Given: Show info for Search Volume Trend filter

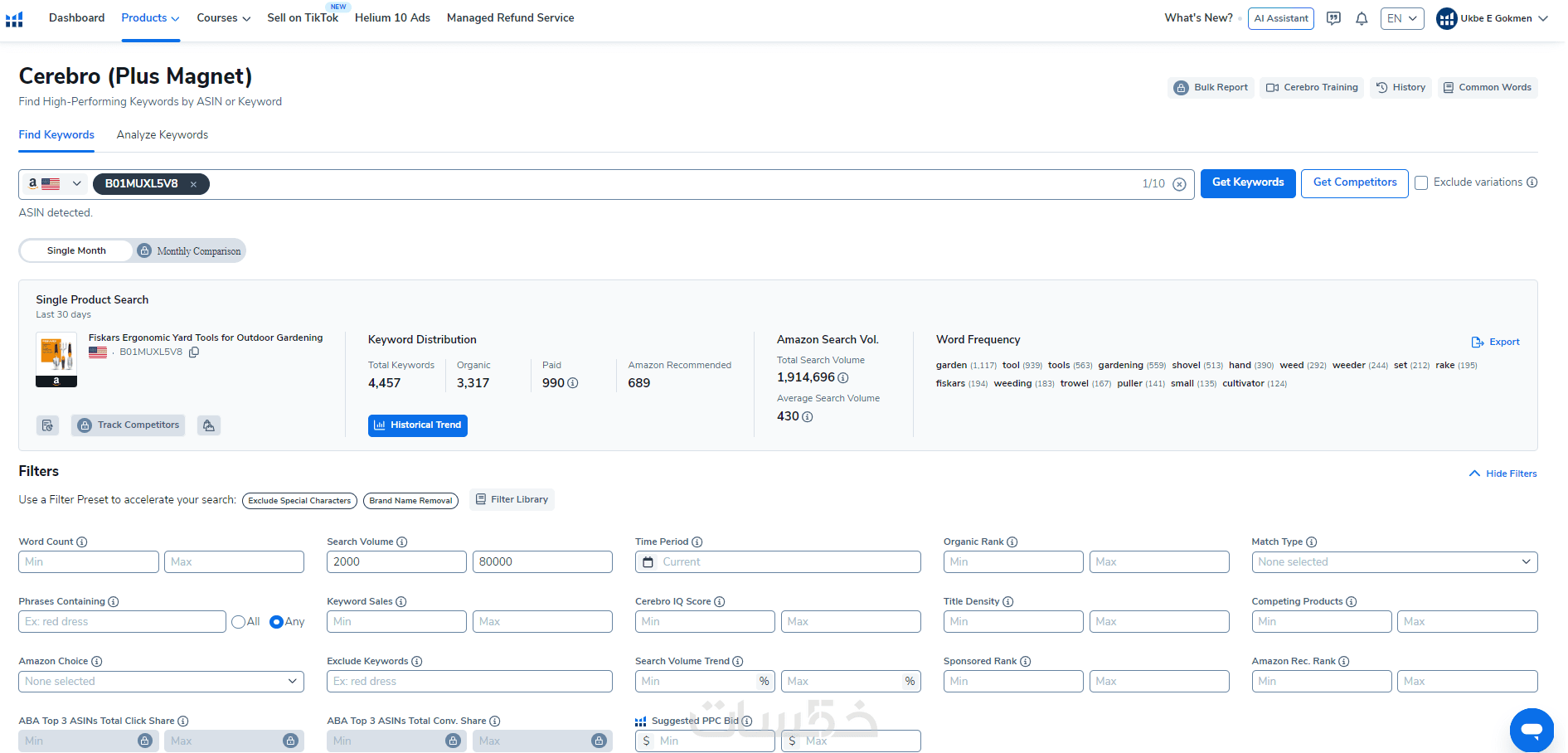Looking at the screenshot, I should pyautogui.click(x=738, y=662).
